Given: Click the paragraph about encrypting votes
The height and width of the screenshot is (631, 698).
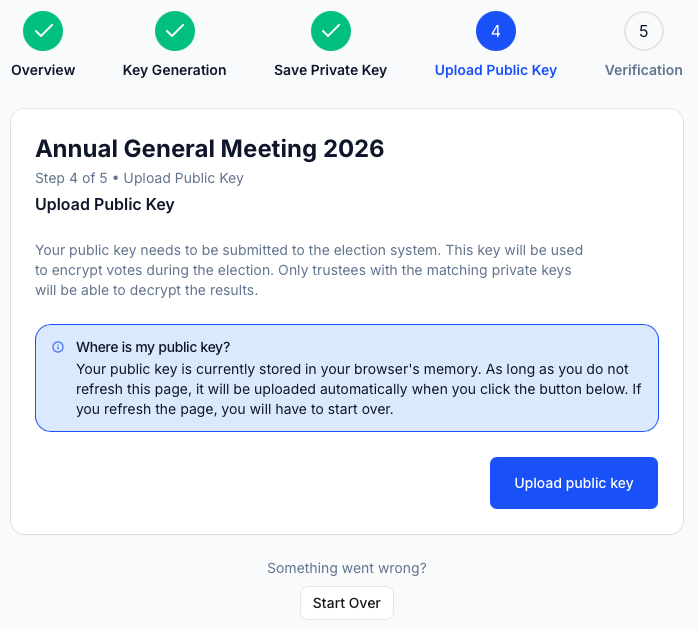Looking at the screenshot, I should coord(309,270).
